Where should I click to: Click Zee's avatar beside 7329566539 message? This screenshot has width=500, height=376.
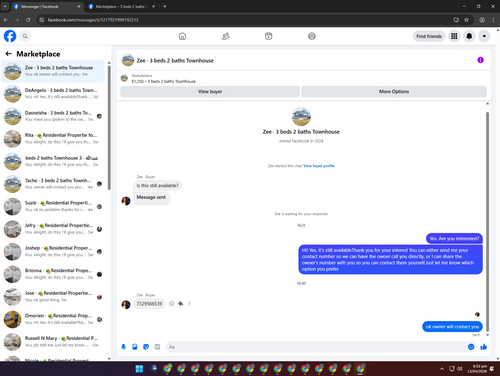(x=126, y=304)
